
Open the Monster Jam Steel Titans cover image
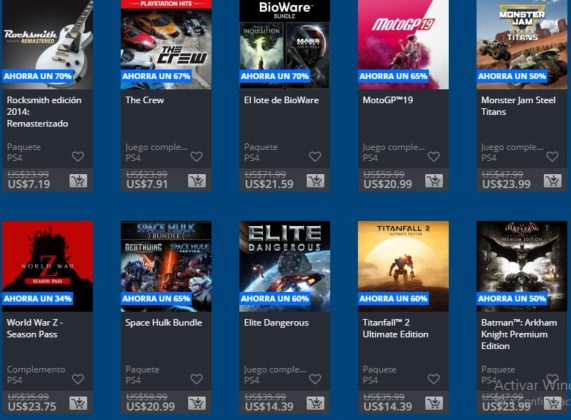[x=522, y=44]
